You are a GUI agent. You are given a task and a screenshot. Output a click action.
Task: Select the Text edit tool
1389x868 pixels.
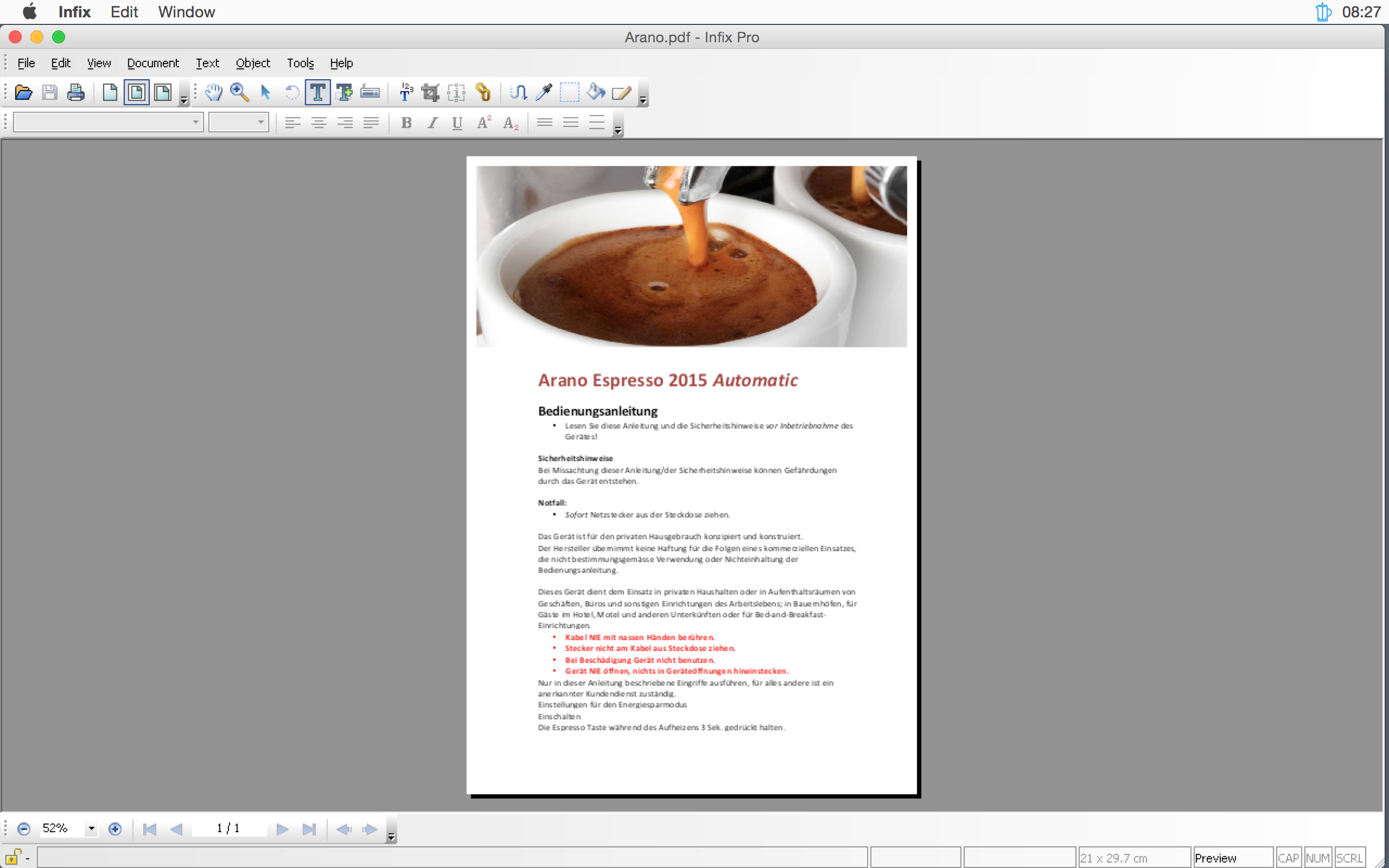(x=317, y=92)
